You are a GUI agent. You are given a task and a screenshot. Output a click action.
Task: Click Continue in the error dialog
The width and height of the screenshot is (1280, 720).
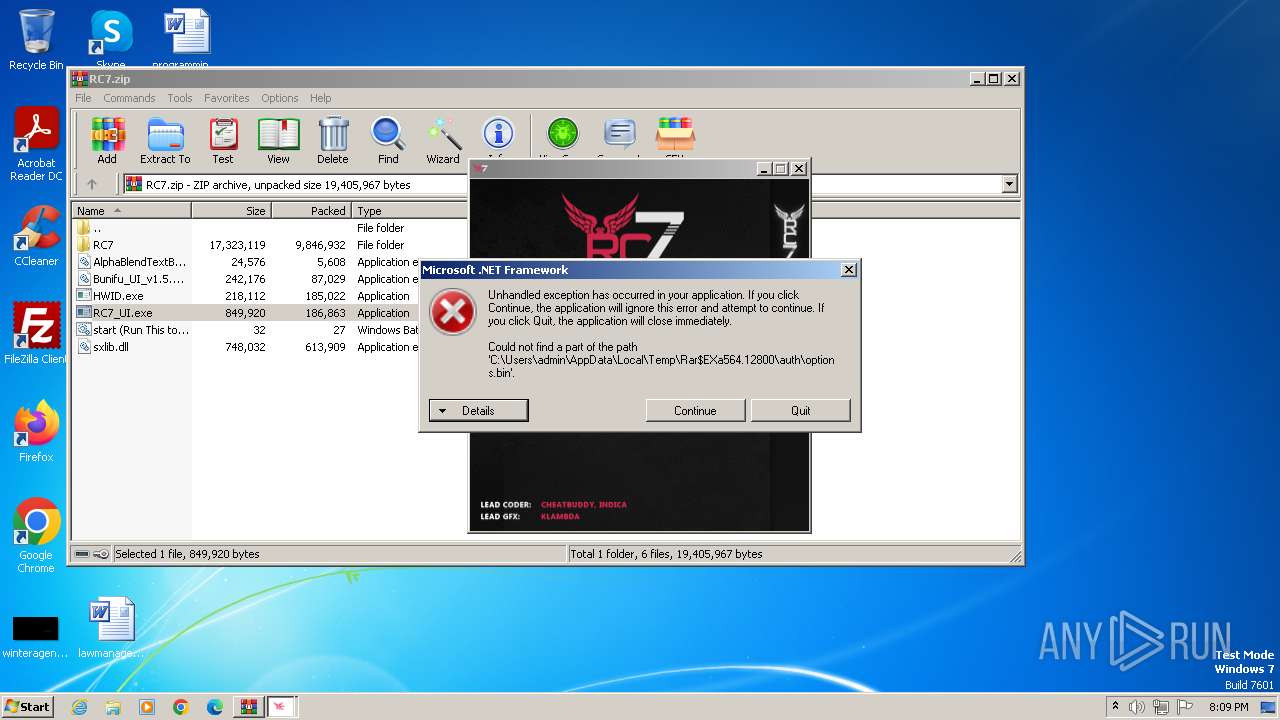click(x=695, y=410)
